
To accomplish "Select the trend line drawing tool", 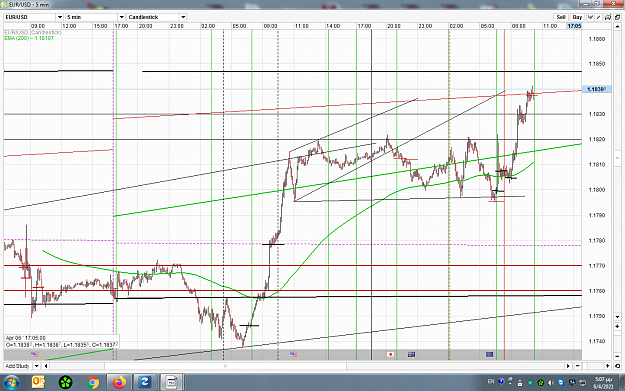I will pyautogui.click(x=599, y=17).
